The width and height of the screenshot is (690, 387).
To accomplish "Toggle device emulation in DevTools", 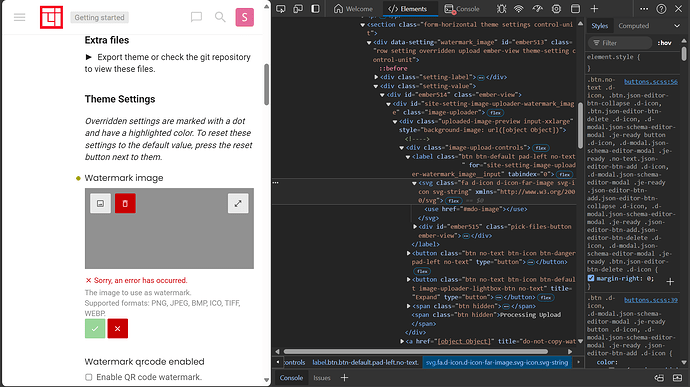I will coord(298,9).
